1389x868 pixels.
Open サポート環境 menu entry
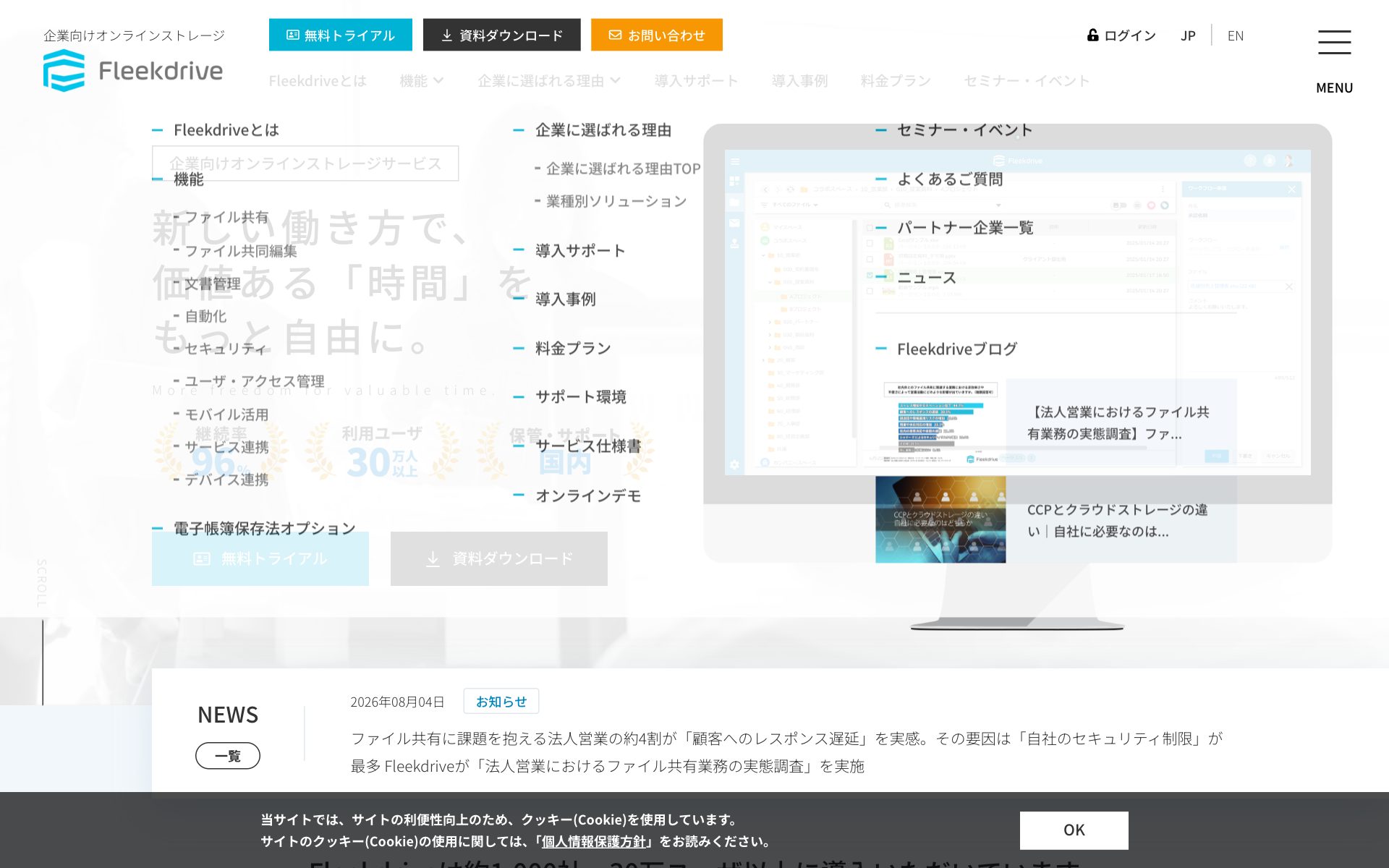click(x=581, y=397)
